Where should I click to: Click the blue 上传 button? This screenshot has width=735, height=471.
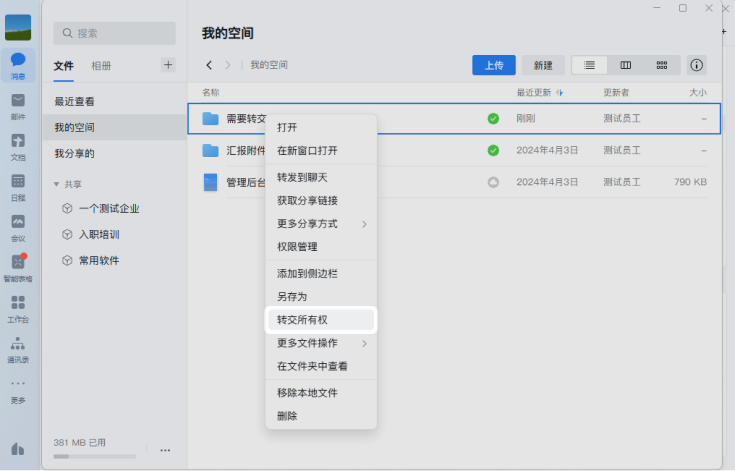[x=494, y=65]
